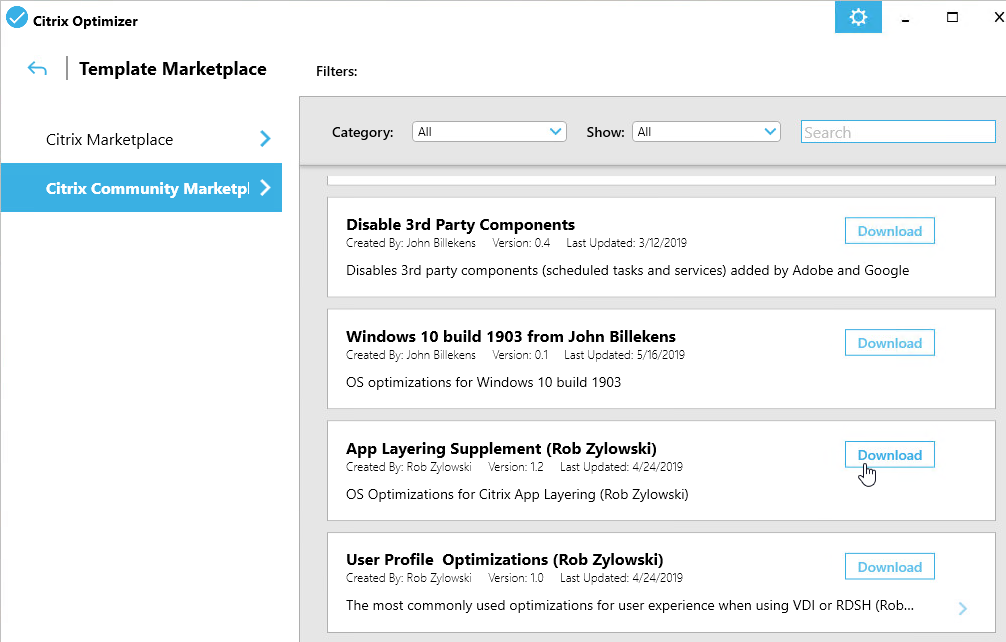Download Windows 10 build 1903 template

click(889, 343)
